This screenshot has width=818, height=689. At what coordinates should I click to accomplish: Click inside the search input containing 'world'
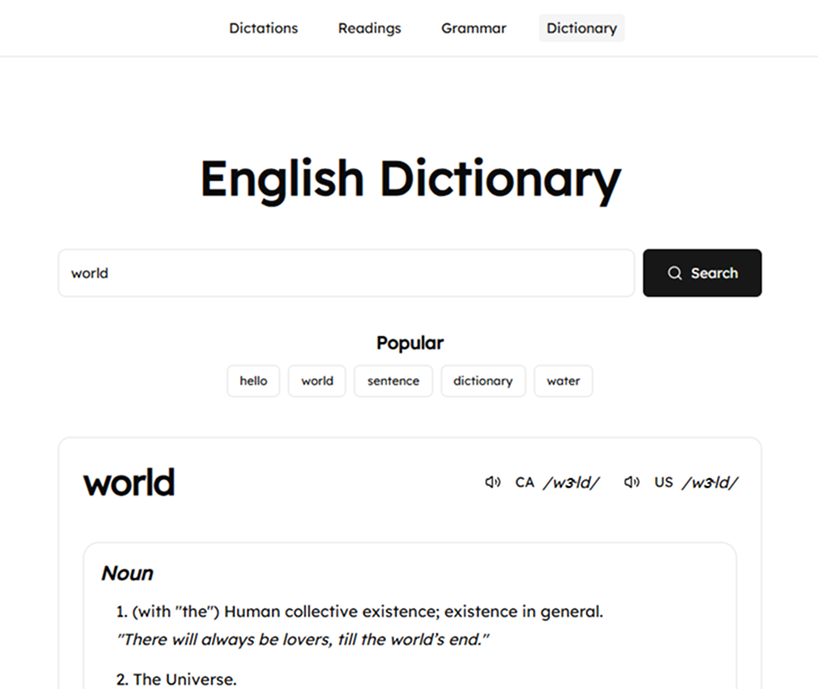[x=345, y=272]
